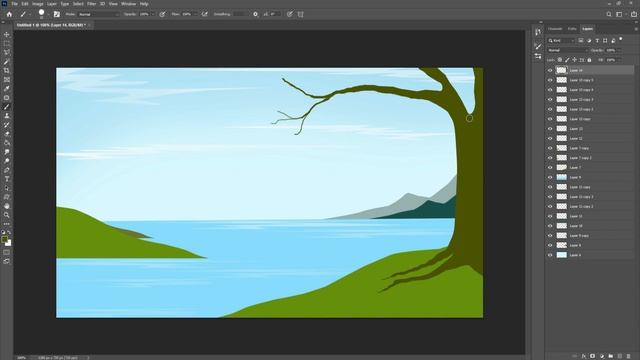Hide Layer 10 copy 5
This screenshot has width=640, height=360.
[x=550, y=80]
